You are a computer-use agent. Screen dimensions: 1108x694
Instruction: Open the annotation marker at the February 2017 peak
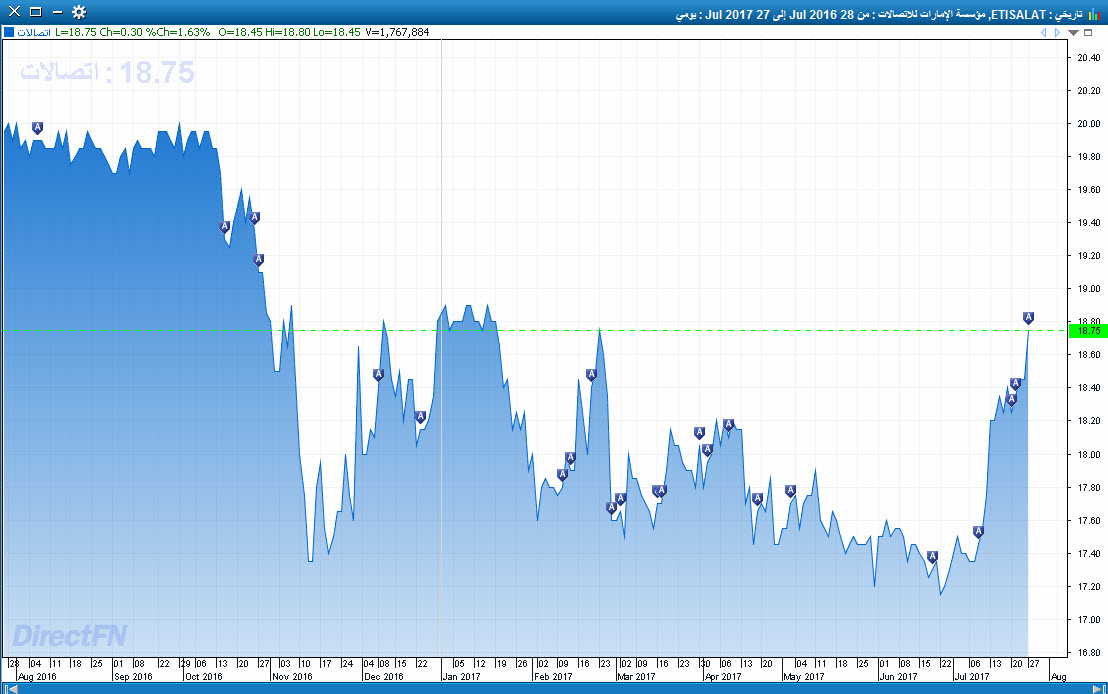click(x=591, y=375)
